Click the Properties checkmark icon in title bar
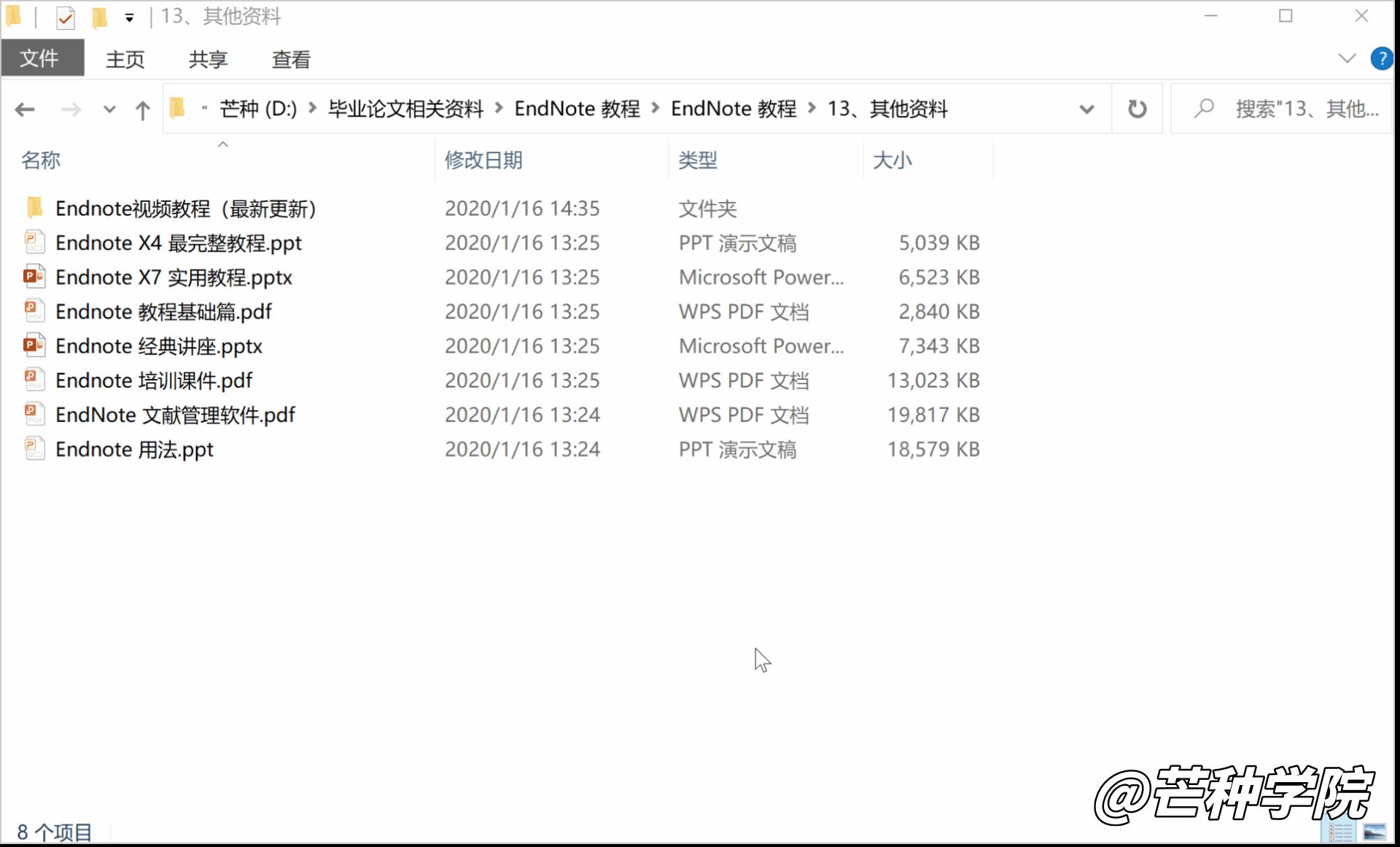The width and height of the screenshot is (1400, 847). click(x=66, y=17)
